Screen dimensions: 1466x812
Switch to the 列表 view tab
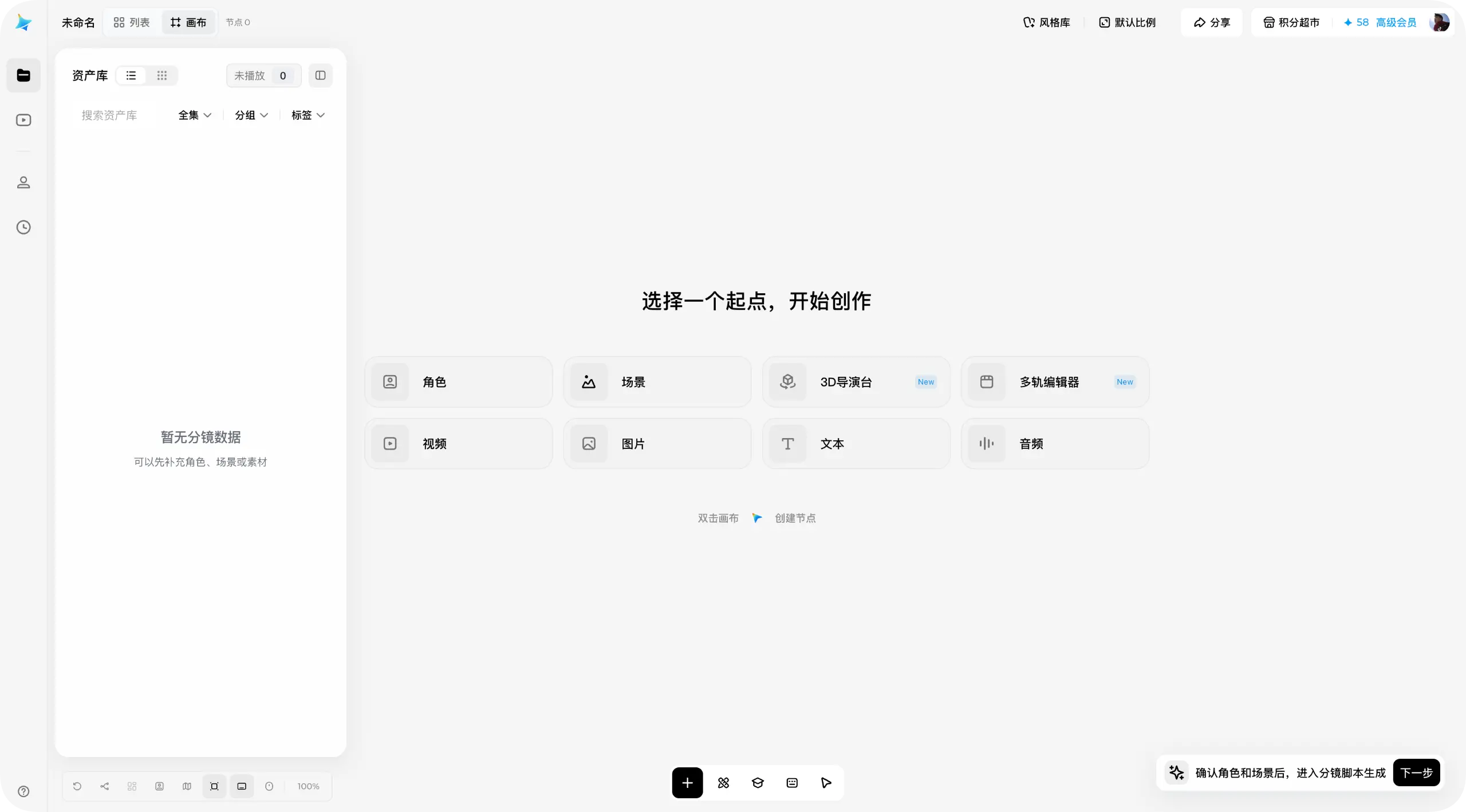[132, 22]
